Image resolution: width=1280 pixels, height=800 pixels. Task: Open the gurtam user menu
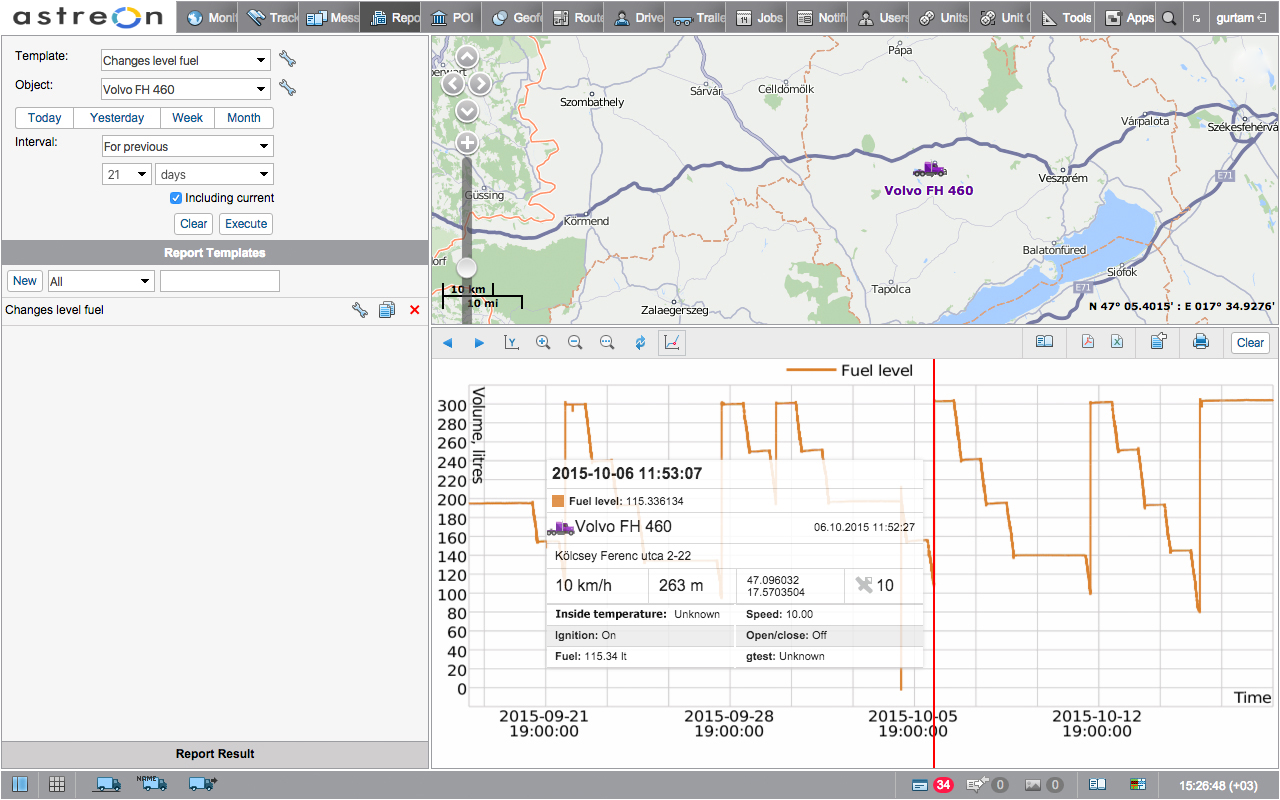pyautogui.click(x=1240, y=18)
